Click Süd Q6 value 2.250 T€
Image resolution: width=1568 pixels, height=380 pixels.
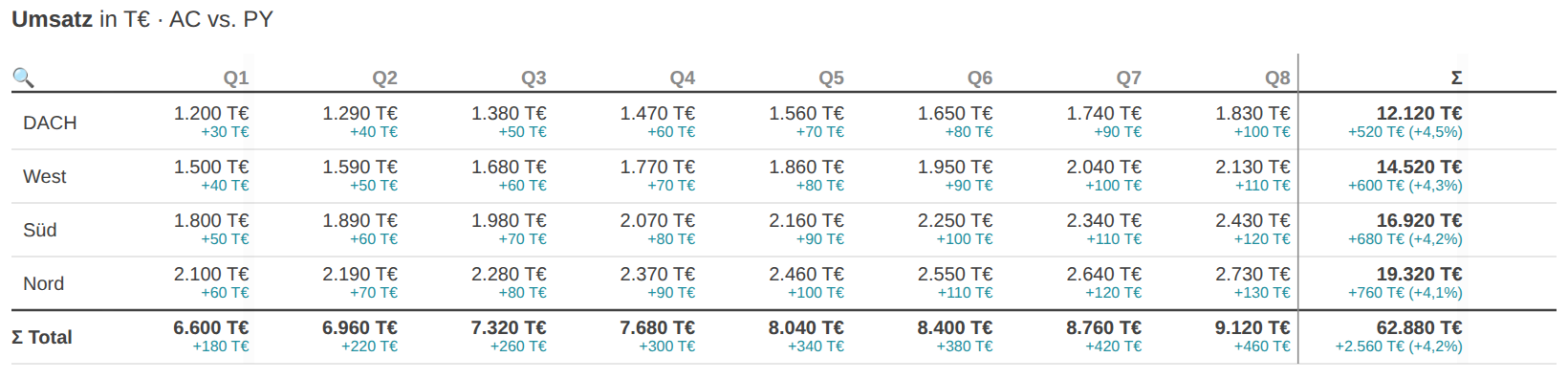tap(955, 221)
